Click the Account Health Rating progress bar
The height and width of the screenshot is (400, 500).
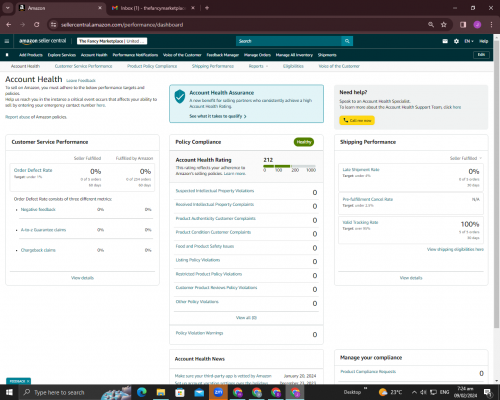pos(289,166)
